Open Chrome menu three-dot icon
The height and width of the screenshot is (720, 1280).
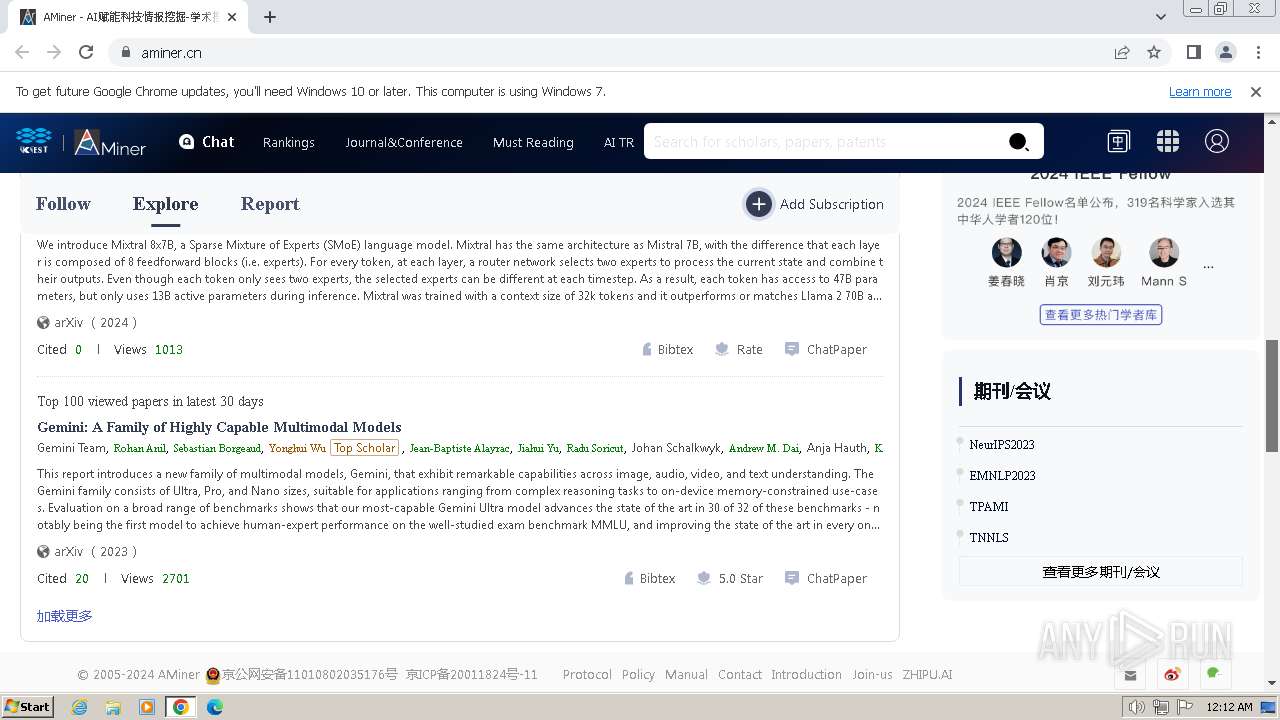coord(1257,52)
